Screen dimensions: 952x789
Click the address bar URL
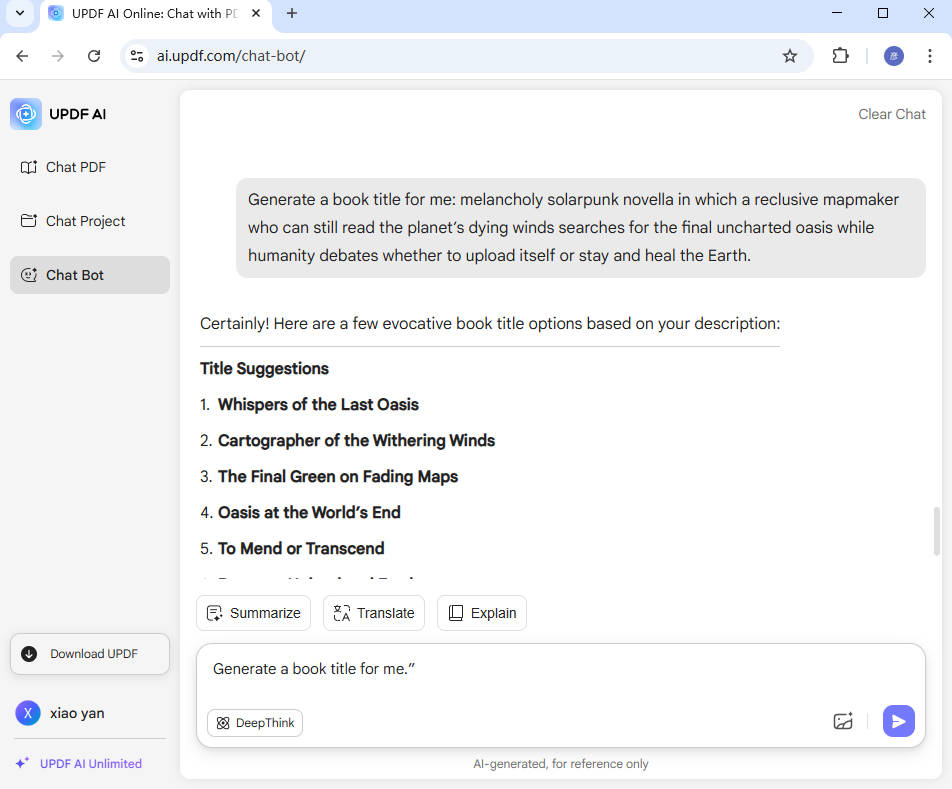pyautogui.click(x=231, y=56)
